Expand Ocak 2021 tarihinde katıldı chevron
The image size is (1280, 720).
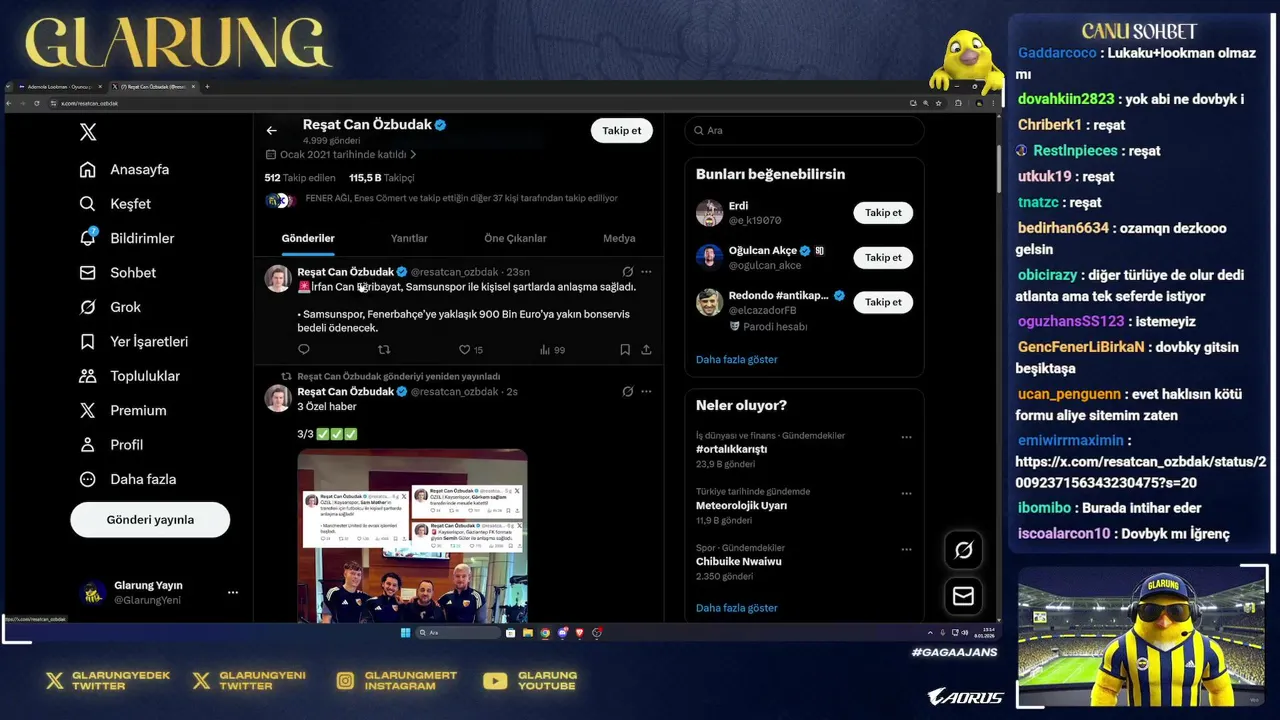coord(413,155)
